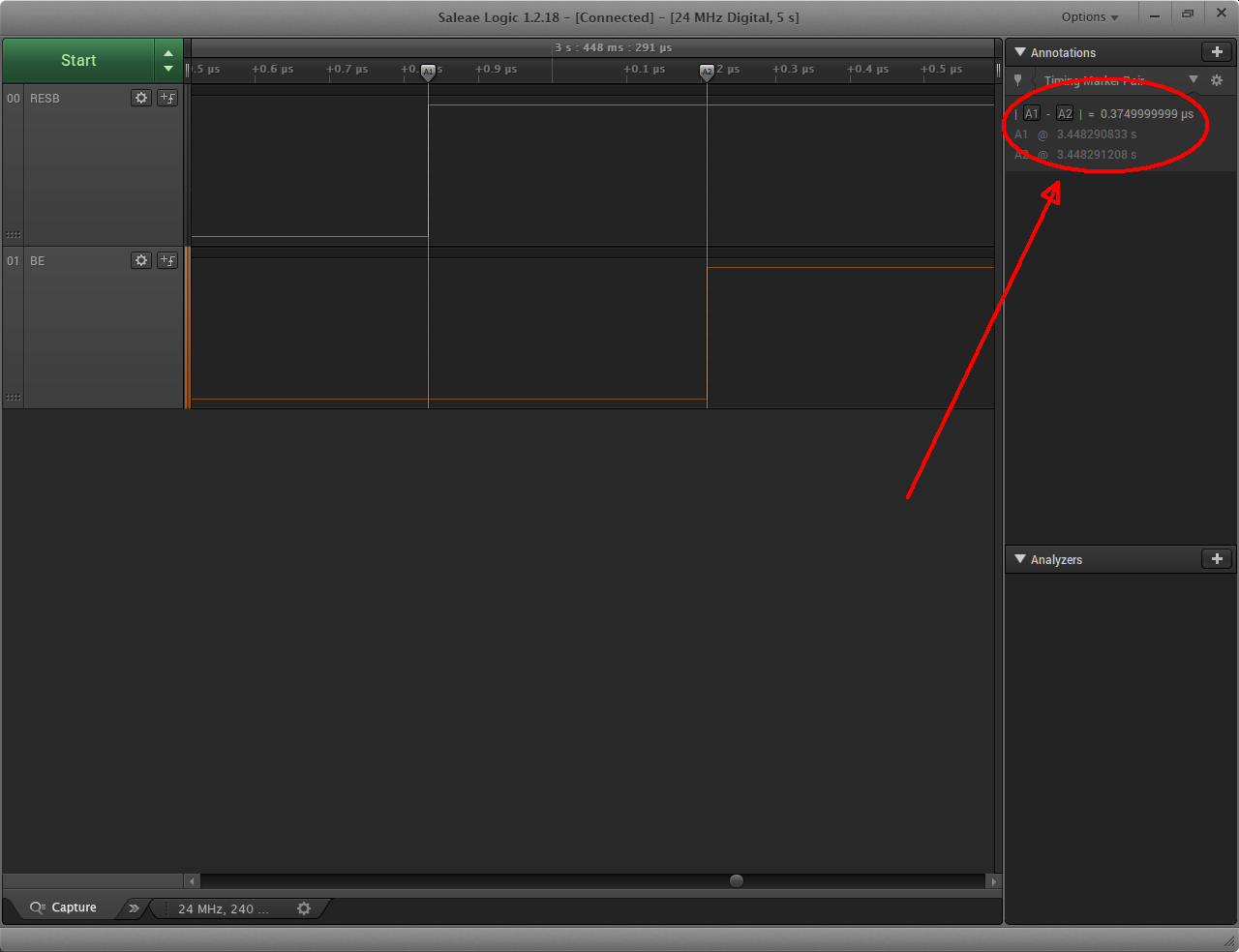Open the Timing Marker Pair dropdown arrow
This screenshot has width=1239, height=952.
point(1194,80)
